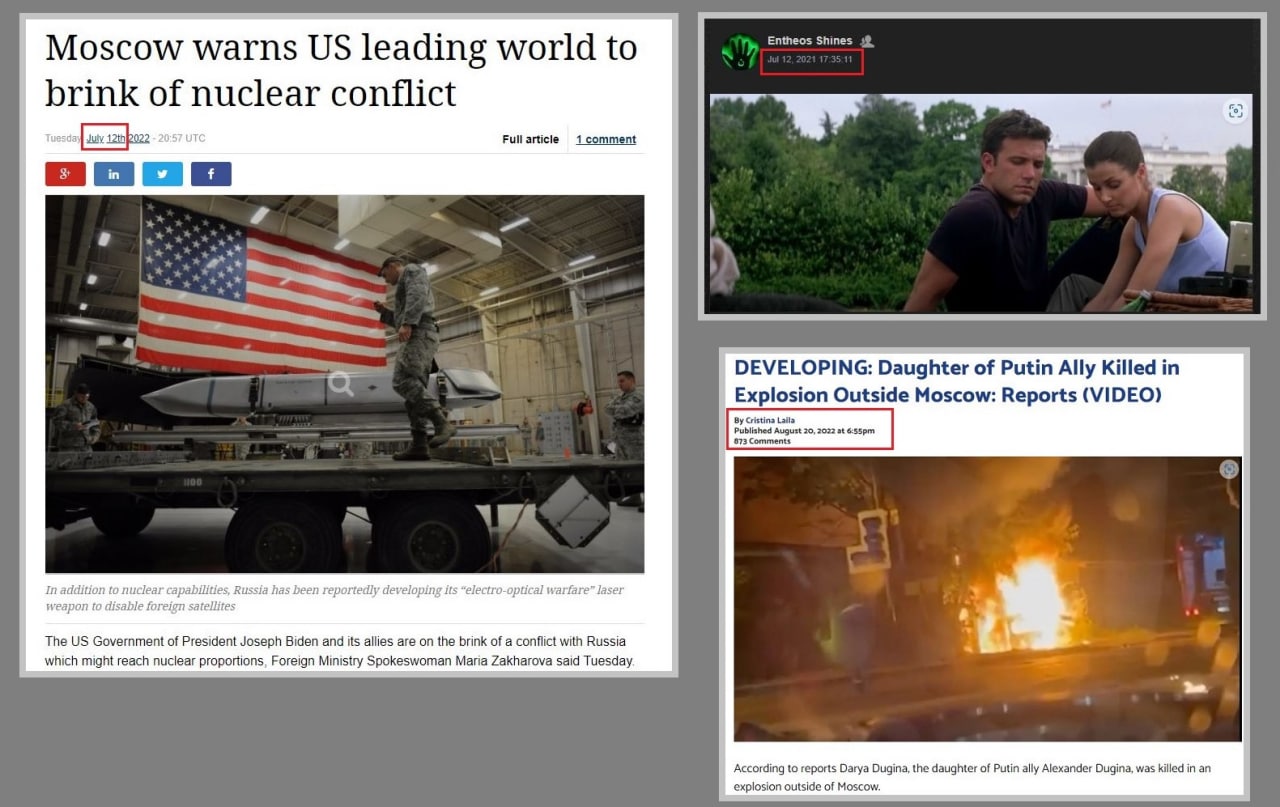
Task: Open the 'July 12th 2022' date link
Action: pos(118,139)
